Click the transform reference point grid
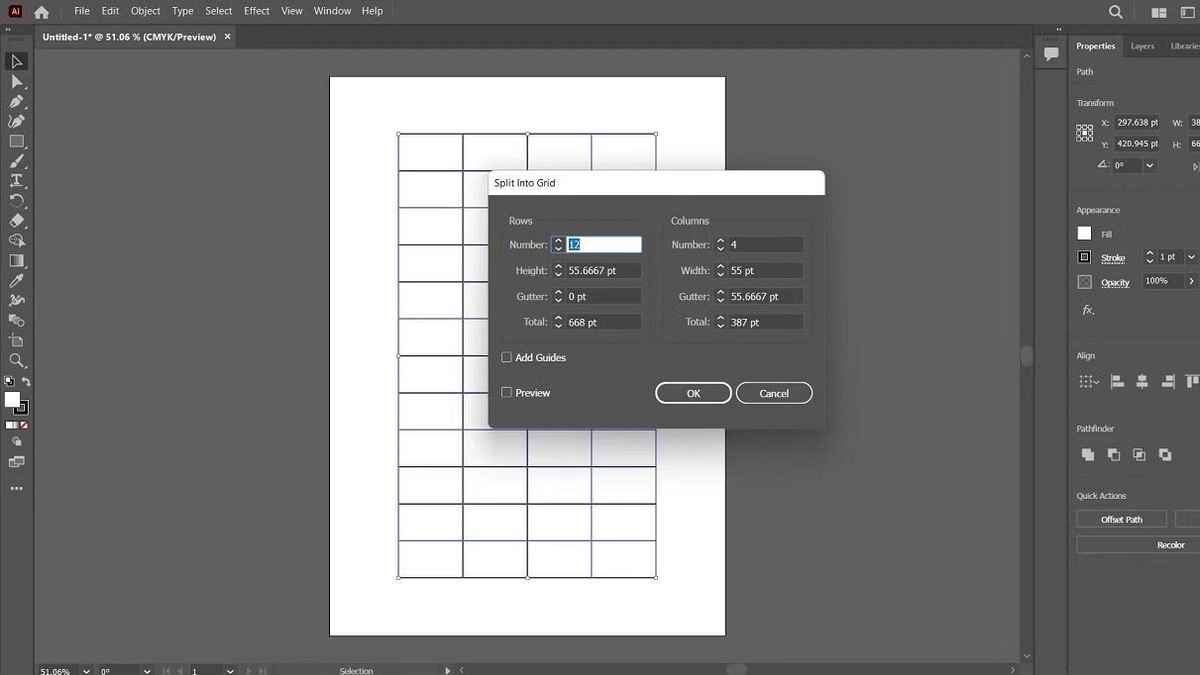1200x675 pixels. 1084,132
